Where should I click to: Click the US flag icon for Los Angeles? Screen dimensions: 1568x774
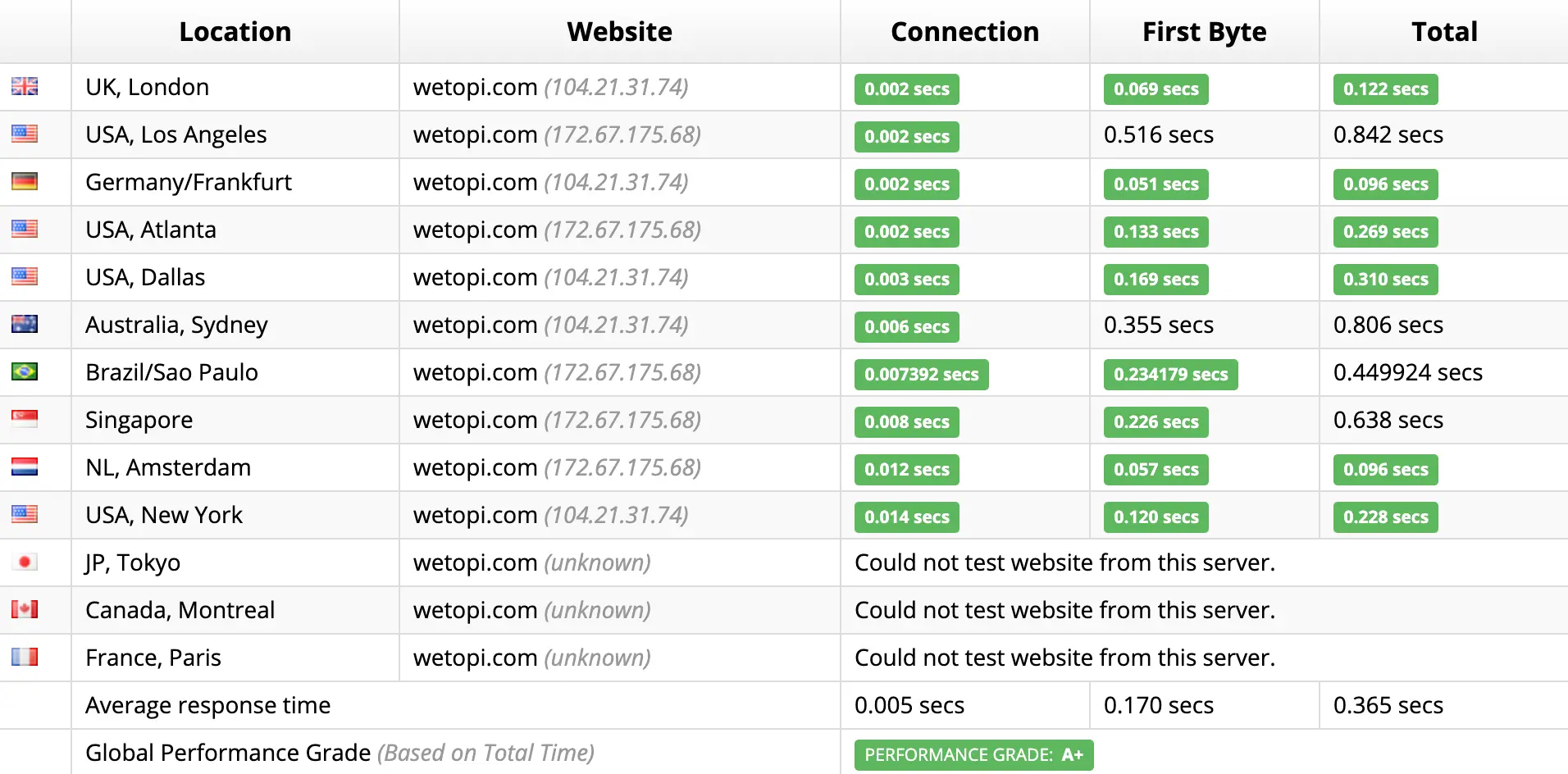tap(25, 134)
